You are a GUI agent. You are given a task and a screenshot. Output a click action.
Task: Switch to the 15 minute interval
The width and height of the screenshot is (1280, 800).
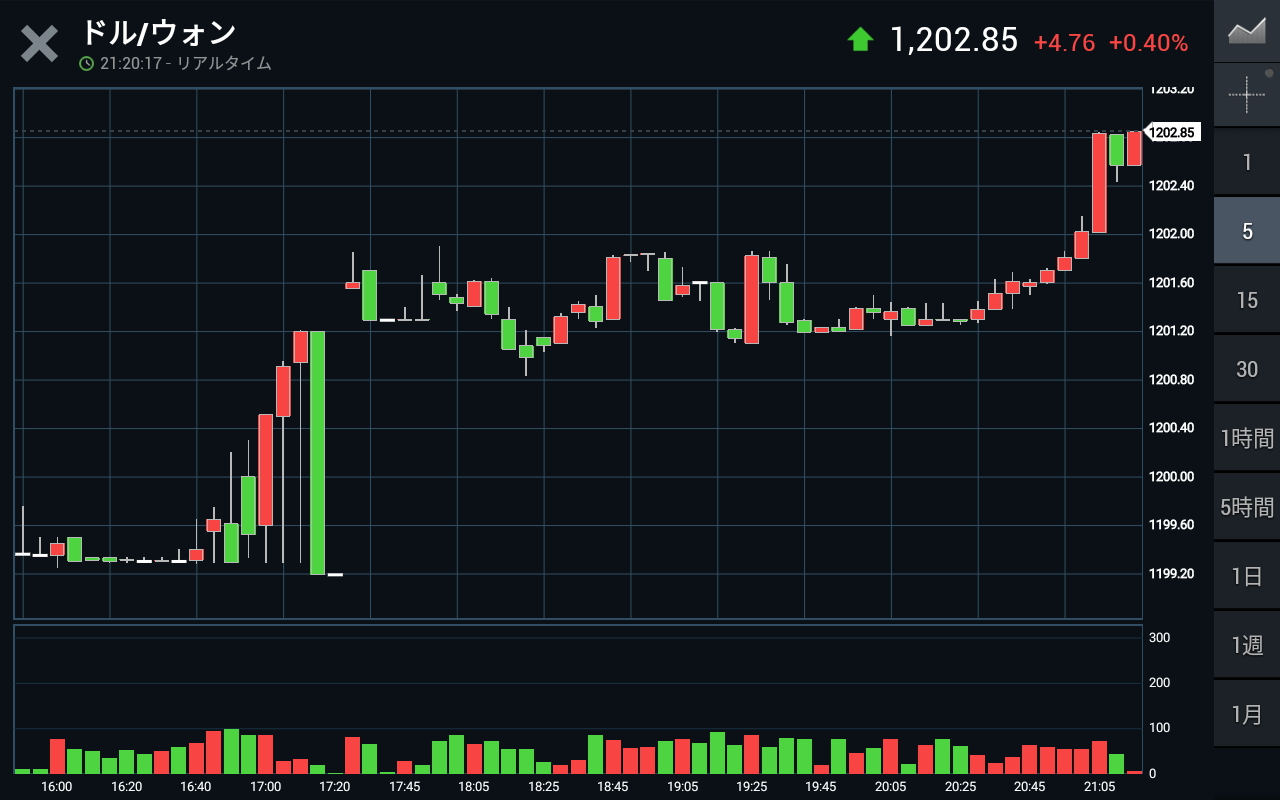coord(1246,300)
